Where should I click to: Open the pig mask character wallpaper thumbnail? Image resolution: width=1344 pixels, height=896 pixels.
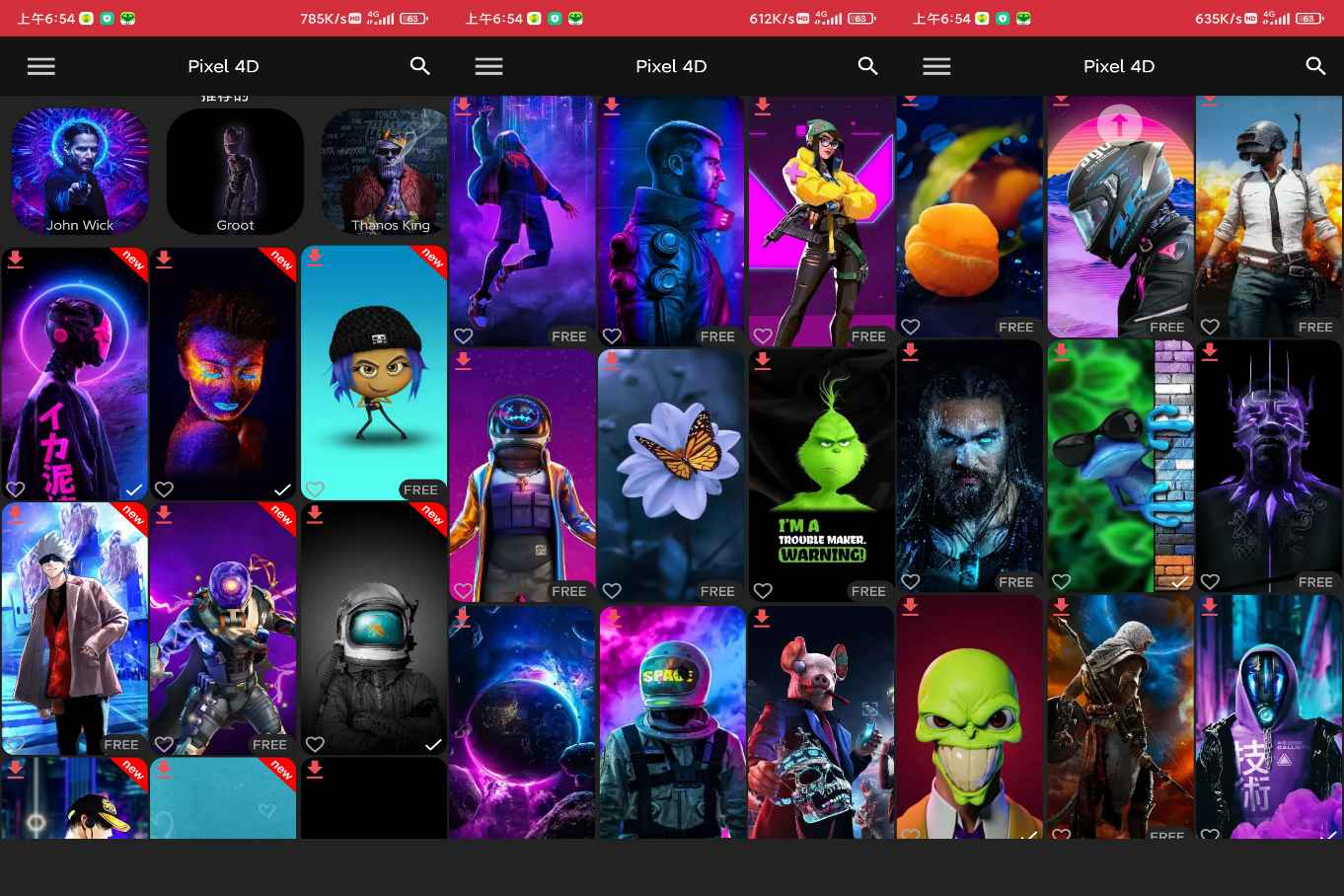point(821,722)
